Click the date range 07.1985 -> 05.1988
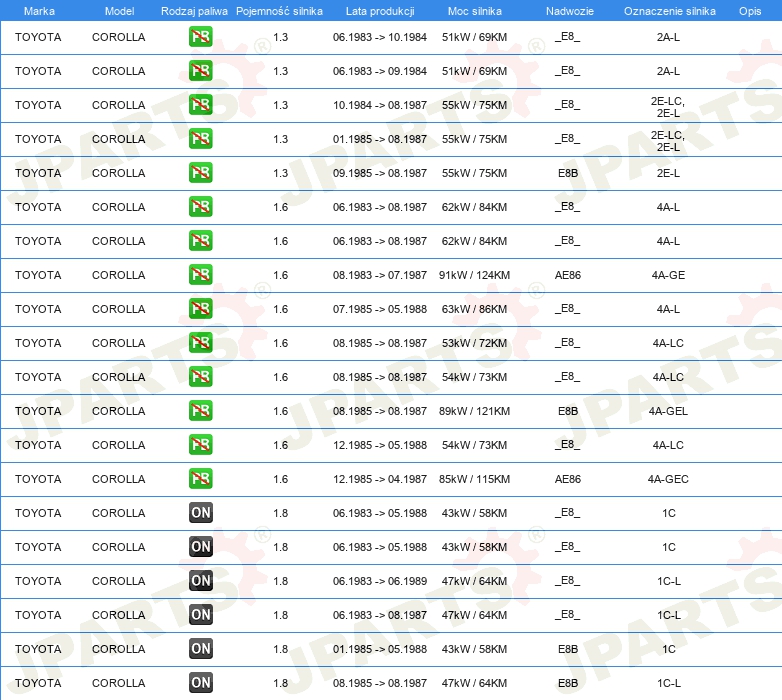 tap(380, 309)
